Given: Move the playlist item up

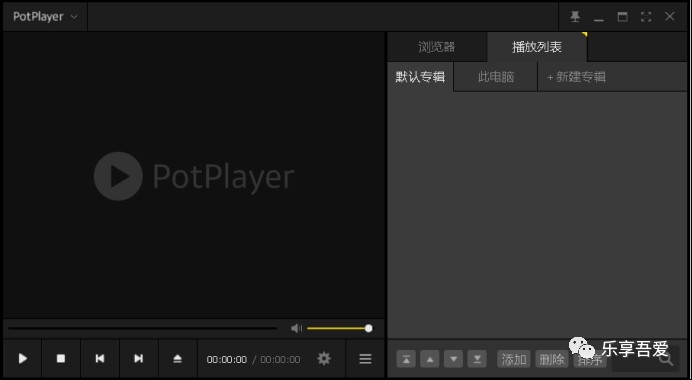Looking at the screenshot, I should (x=430, y=359).
